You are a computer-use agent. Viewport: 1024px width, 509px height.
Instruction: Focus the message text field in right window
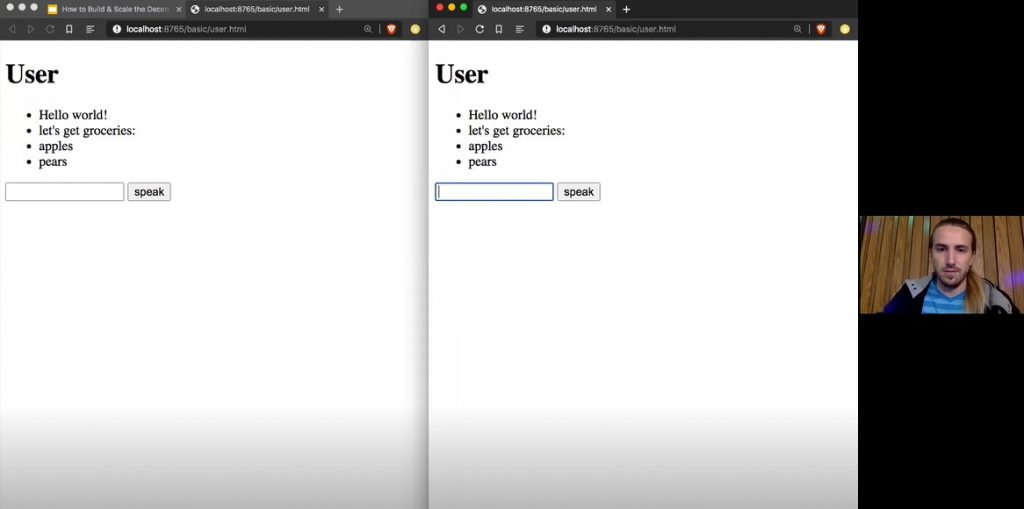click(x=494, y=191)
